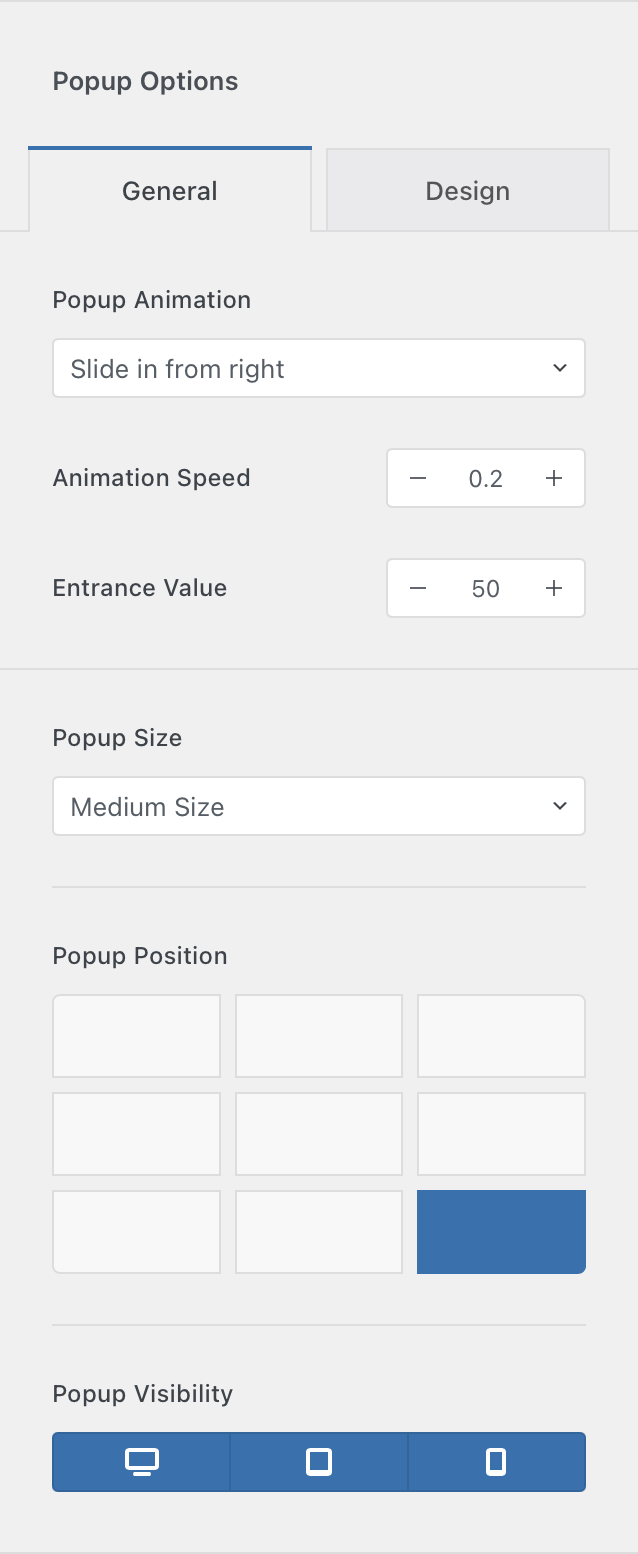This screenshot has width=638, height=1554.
Task: Select top-right popup position cell
Action: tap(501, 1036)
